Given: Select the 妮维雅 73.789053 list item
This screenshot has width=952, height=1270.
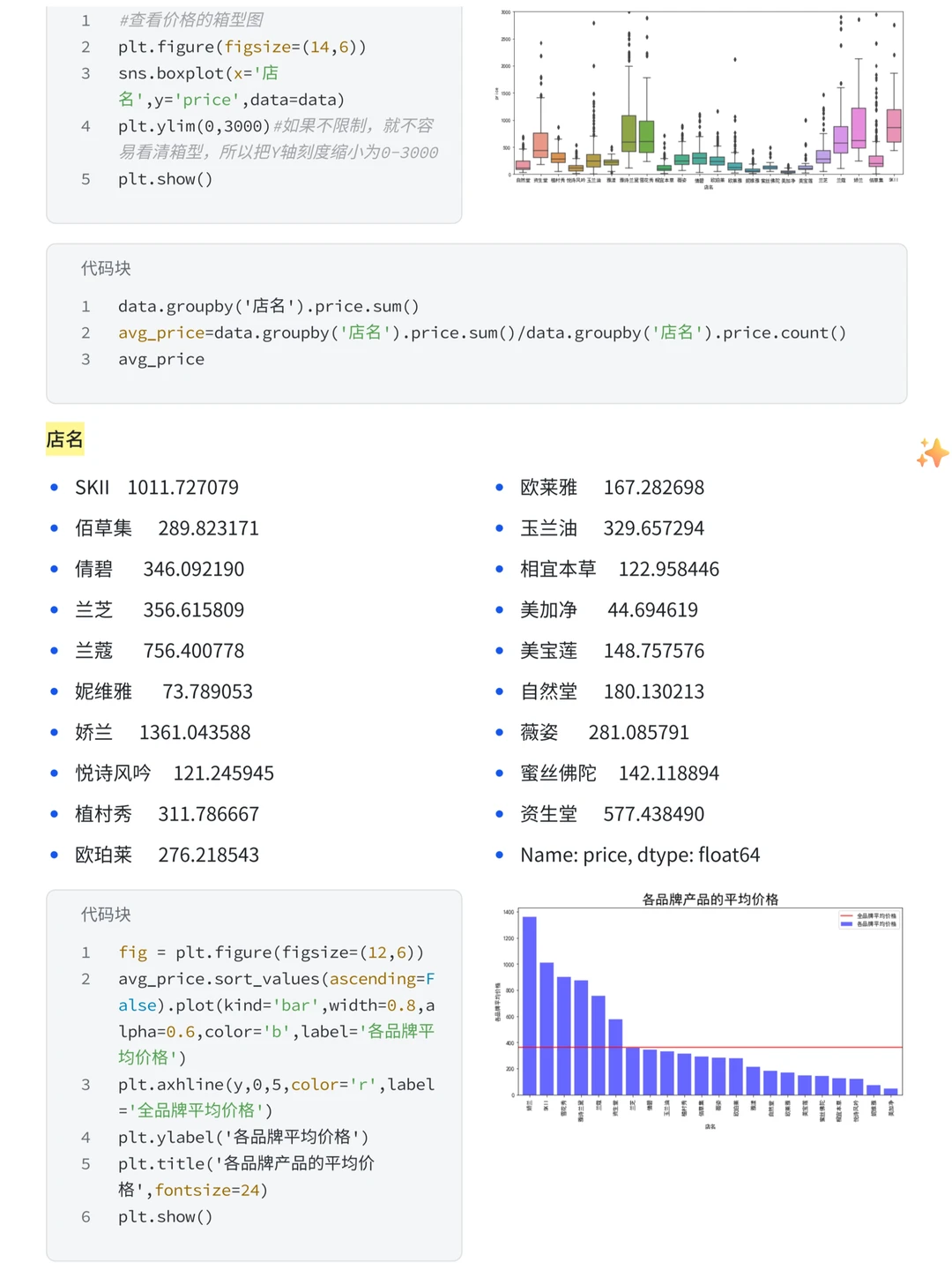Looking at the screenshot, I should coord(164,691).
